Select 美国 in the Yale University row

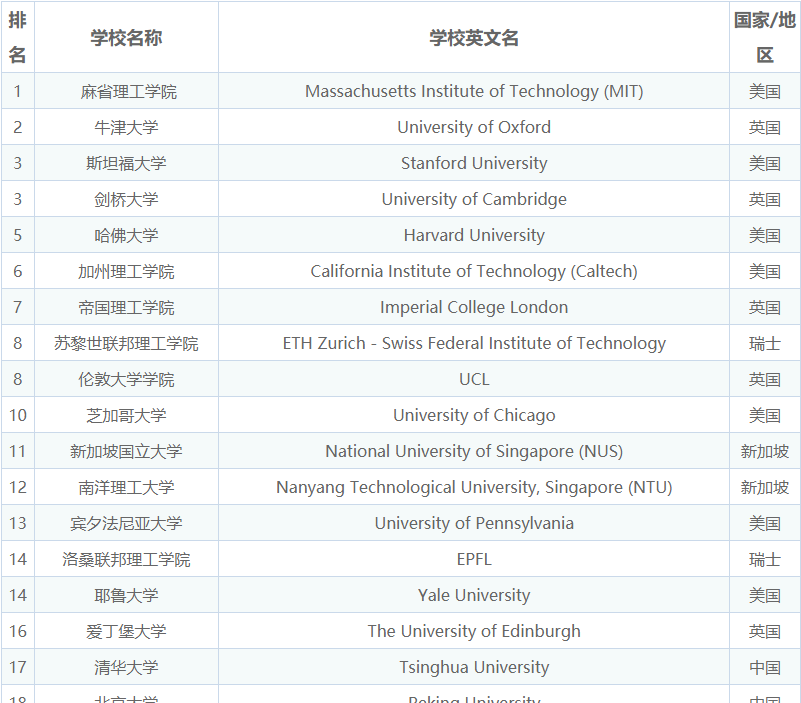[765, 596]
